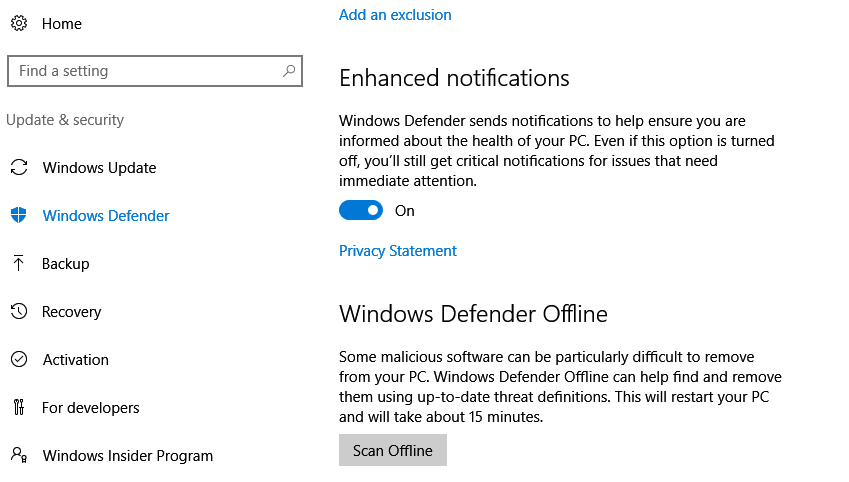849x482 pixels.
Task: Open the Windows Update section
Action: pos(100,168)
